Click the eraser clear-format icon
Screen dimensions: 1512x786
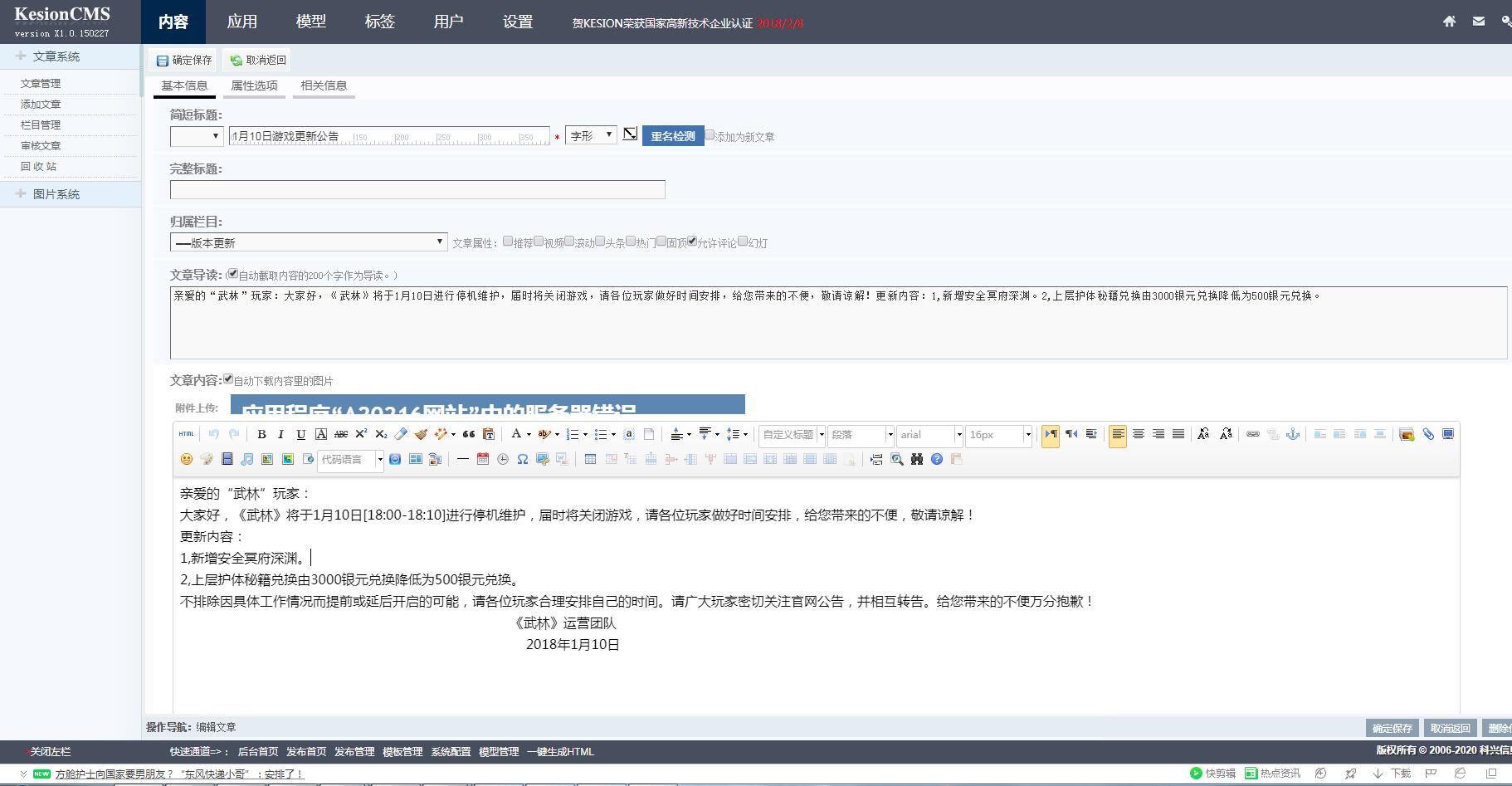click(x=401, y=434)
